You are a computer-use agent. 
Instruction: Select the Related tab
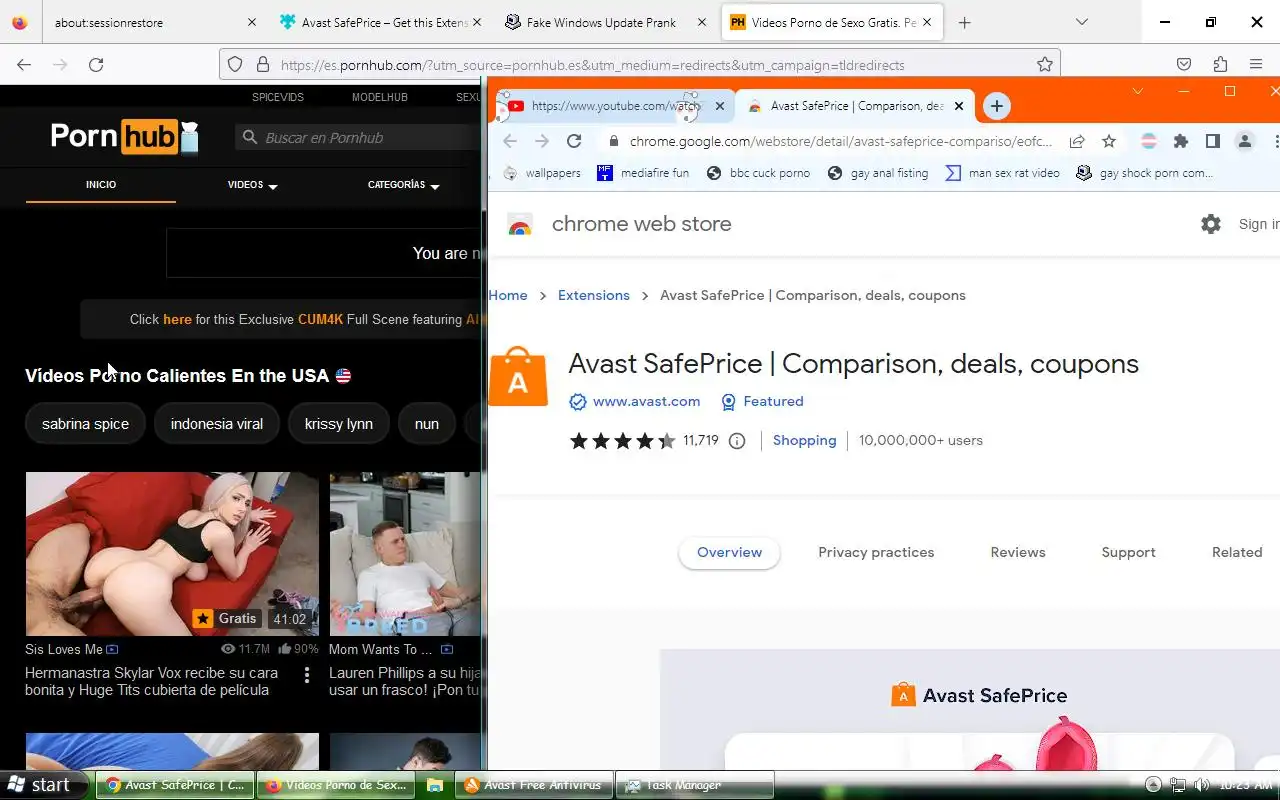click(1237, 552)
